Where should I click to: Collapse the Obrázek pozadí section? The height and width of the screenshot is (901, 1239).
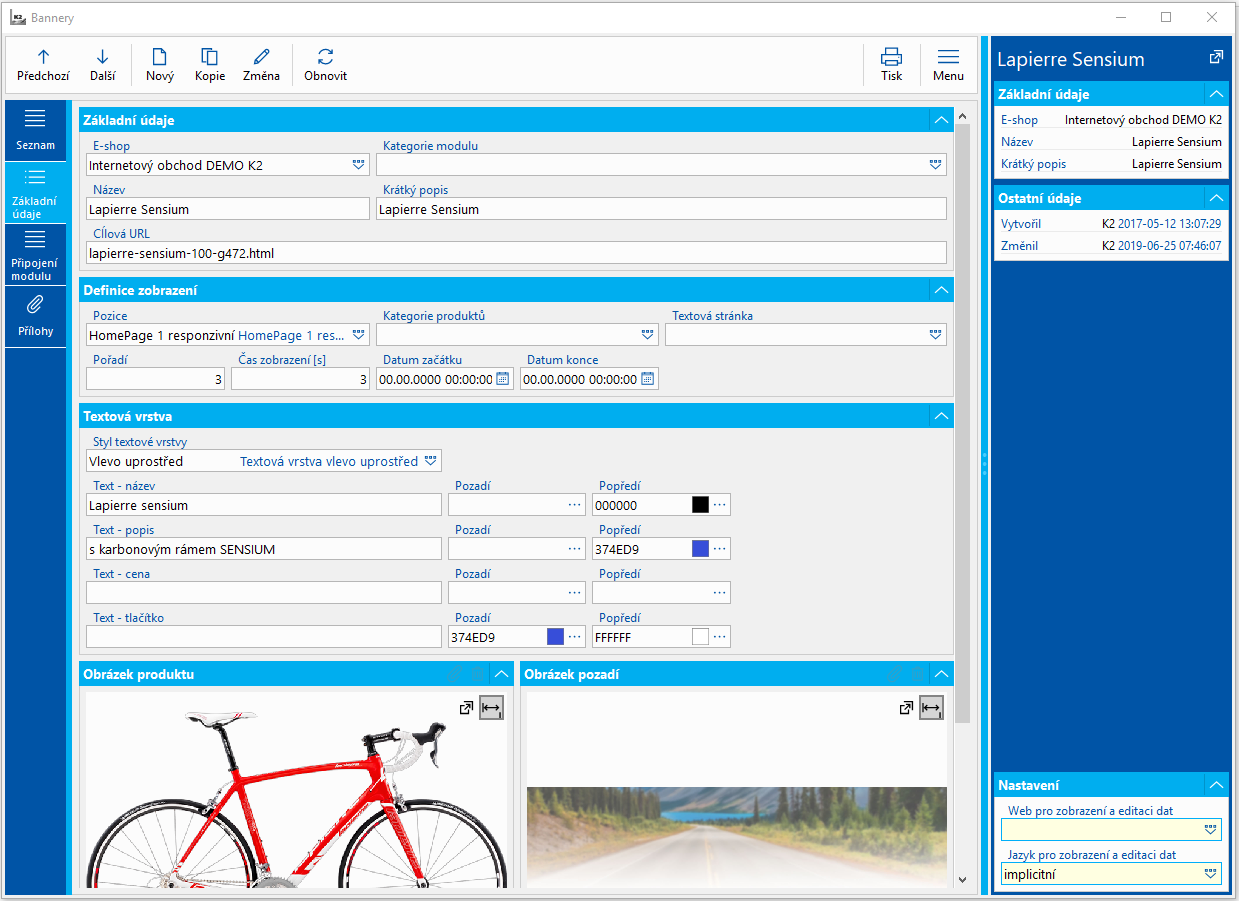[940, 674]
